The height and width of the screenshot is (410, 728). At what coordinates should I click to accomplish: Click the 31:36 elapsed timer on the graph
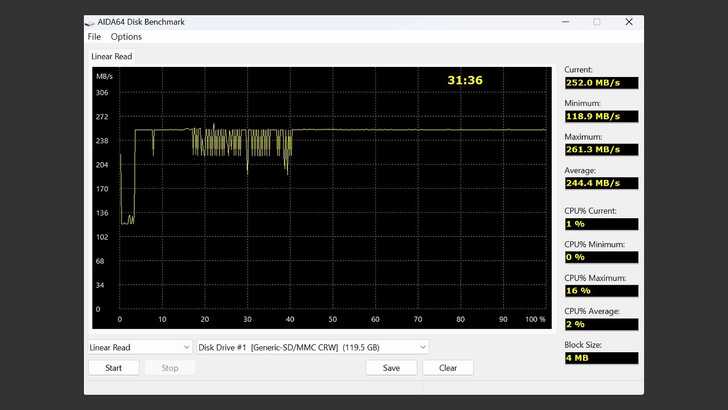[x=464, y=80]
